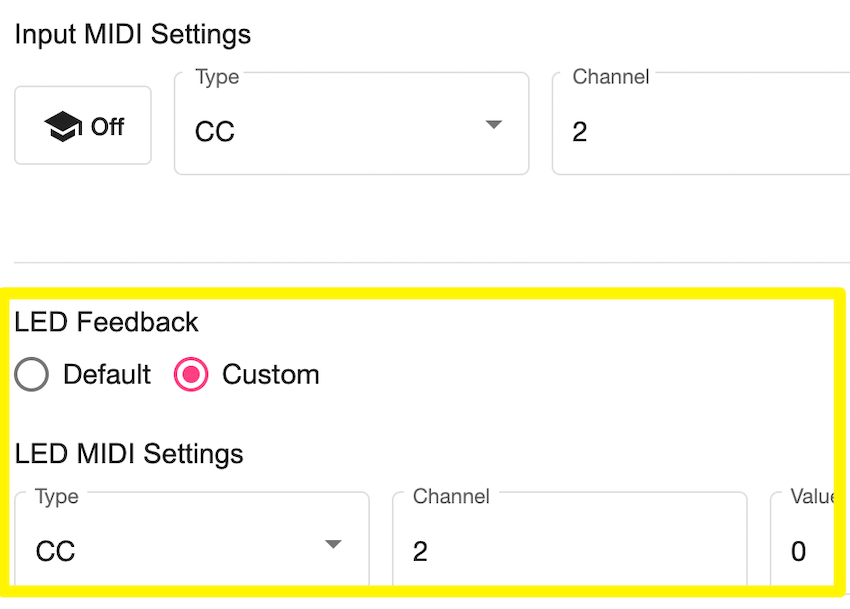
Task: Click the "Custom" radio label text
Action: [270, 375]
